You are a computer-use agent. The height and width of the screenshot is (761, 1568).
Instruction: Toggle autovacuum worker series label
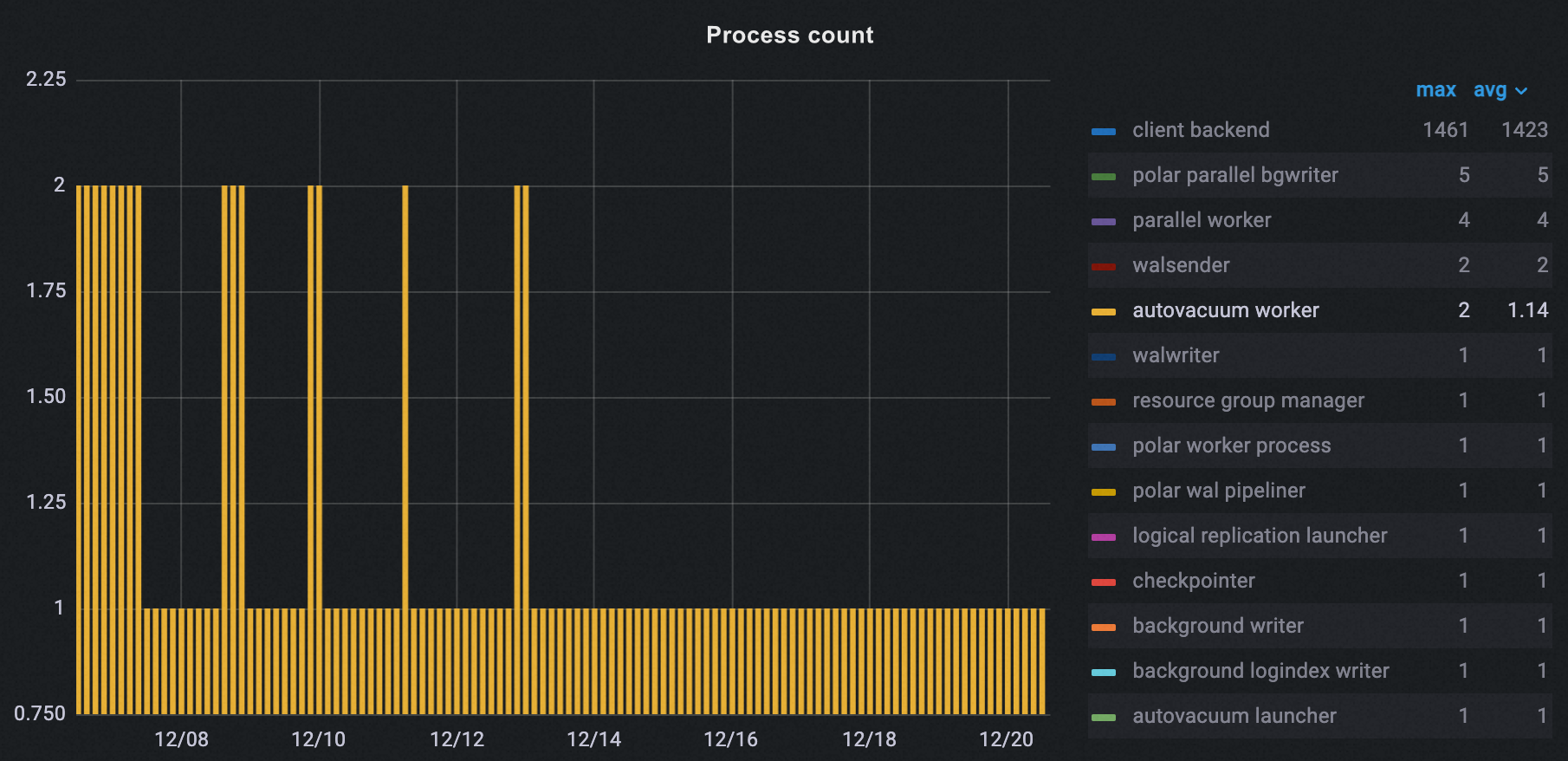click(x=1226, y=310)
